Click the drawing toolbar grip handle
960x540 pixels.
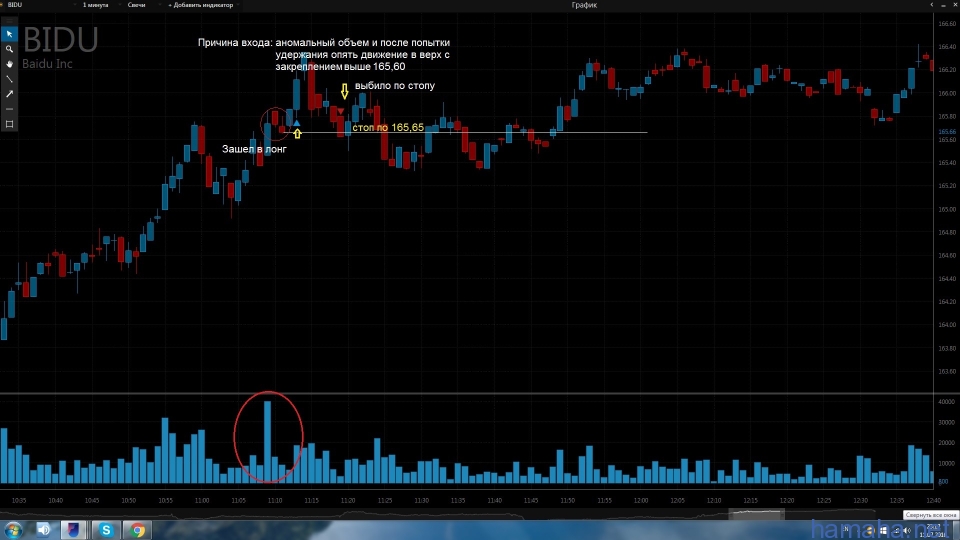(9, 21)
